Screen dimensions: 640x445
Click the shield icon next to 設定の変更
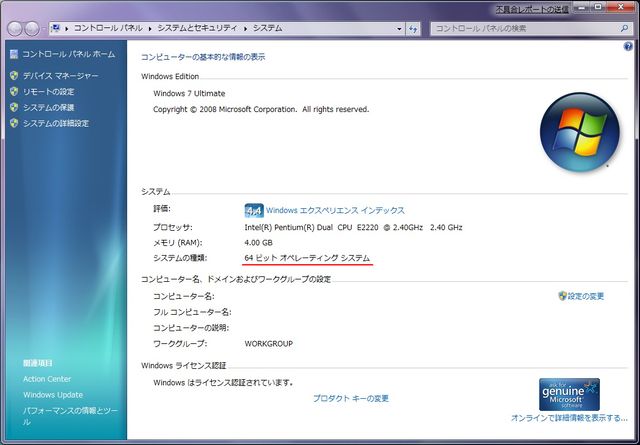[x=562, y=296]
